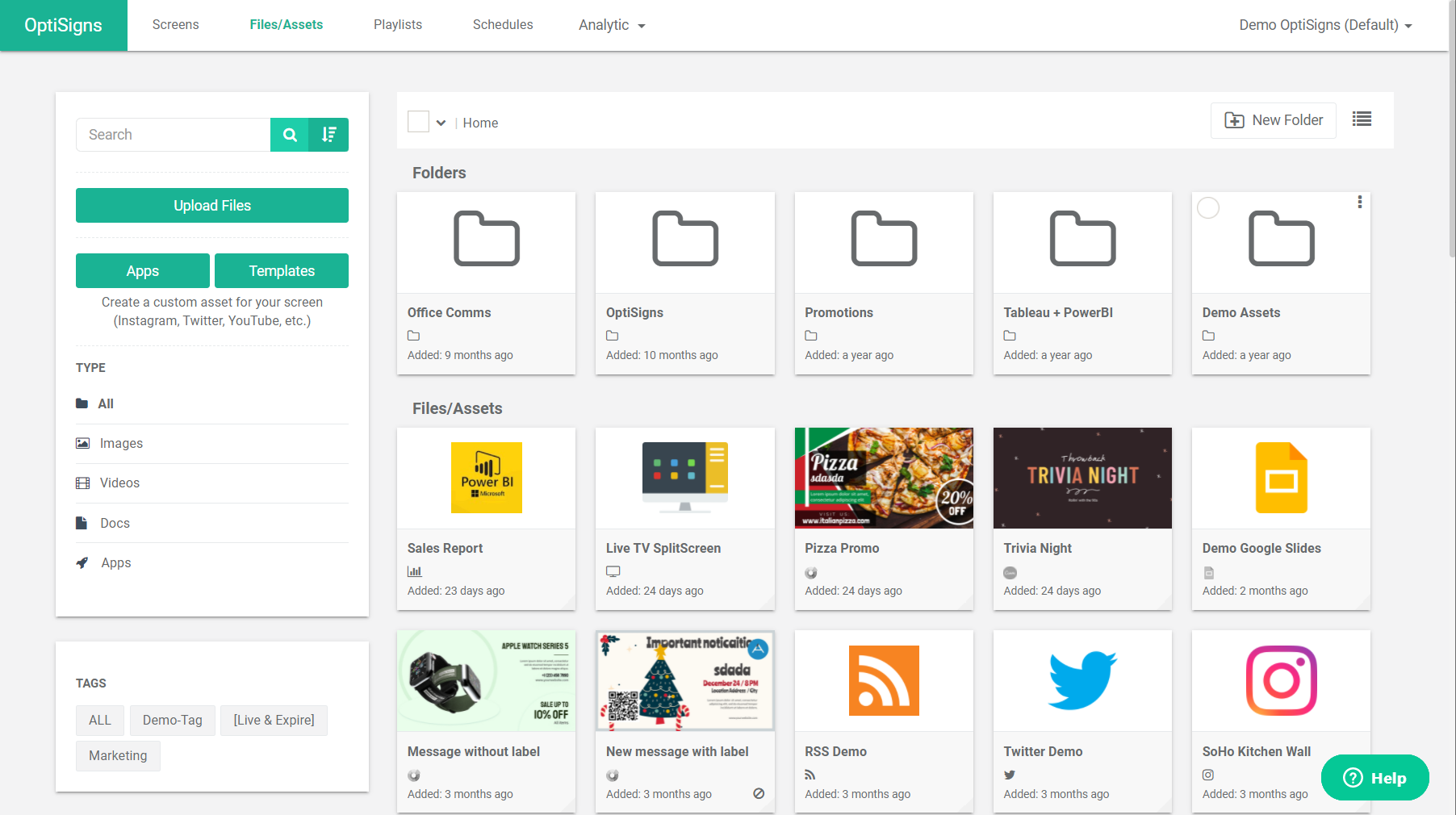Expand the Analytic dropdown menu
Image resolution: width=1456 pixels, height=815 pixels.
(x=612, y=25)
